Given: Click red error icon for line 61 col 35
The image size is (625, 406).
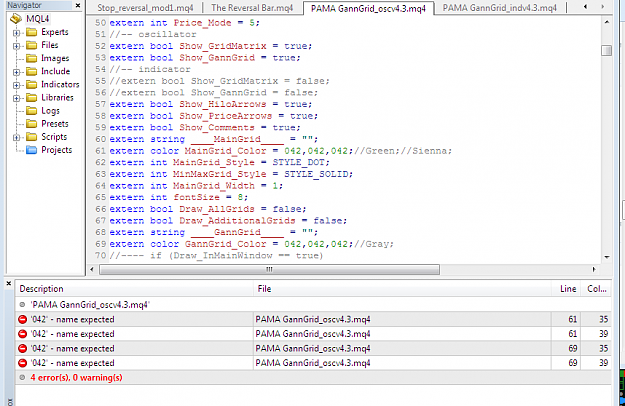Looking at the screenshot, I should tap(23, 319).
